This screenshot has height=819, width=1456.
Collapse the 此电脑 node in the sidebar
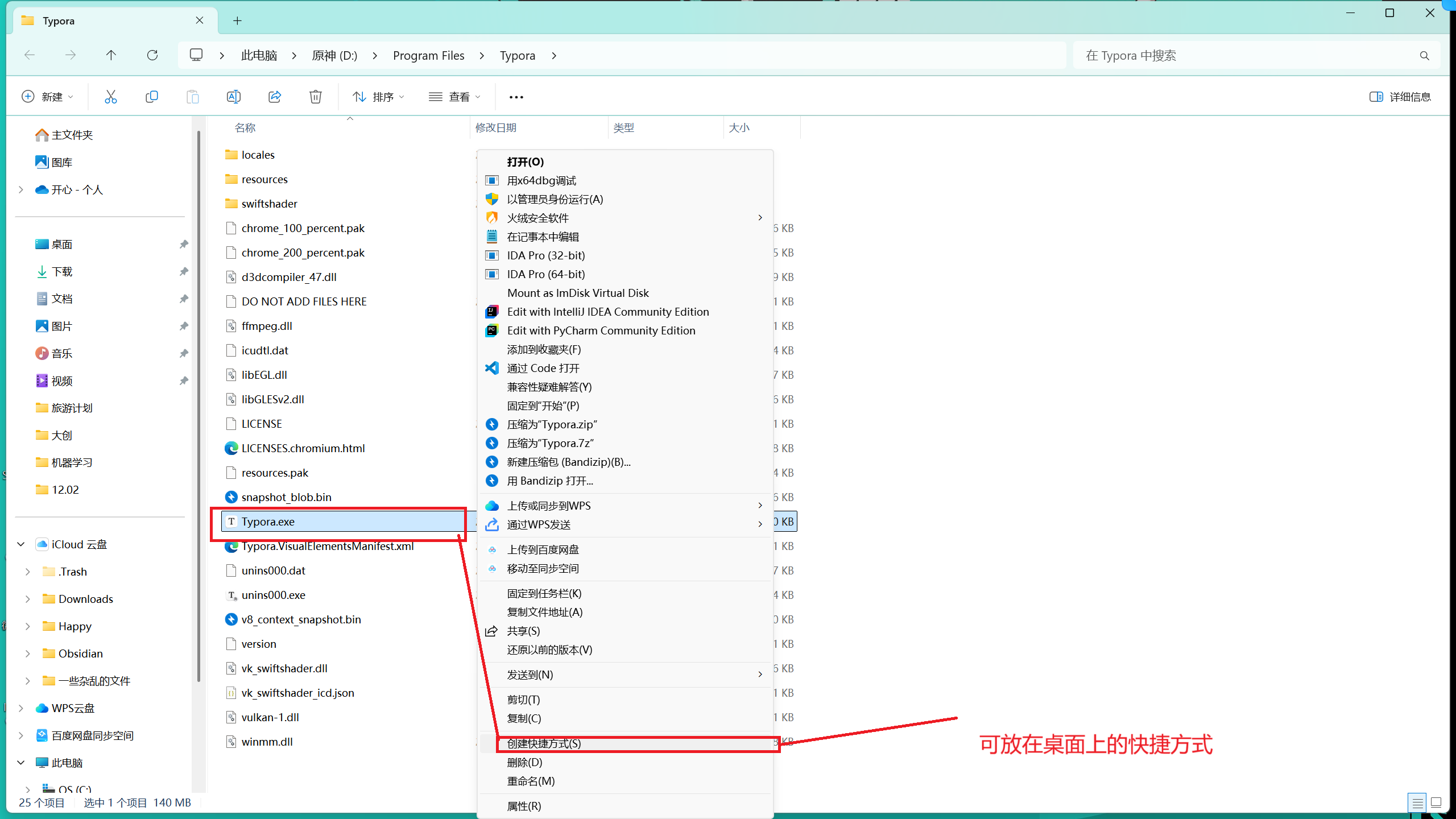pos(21,763)
